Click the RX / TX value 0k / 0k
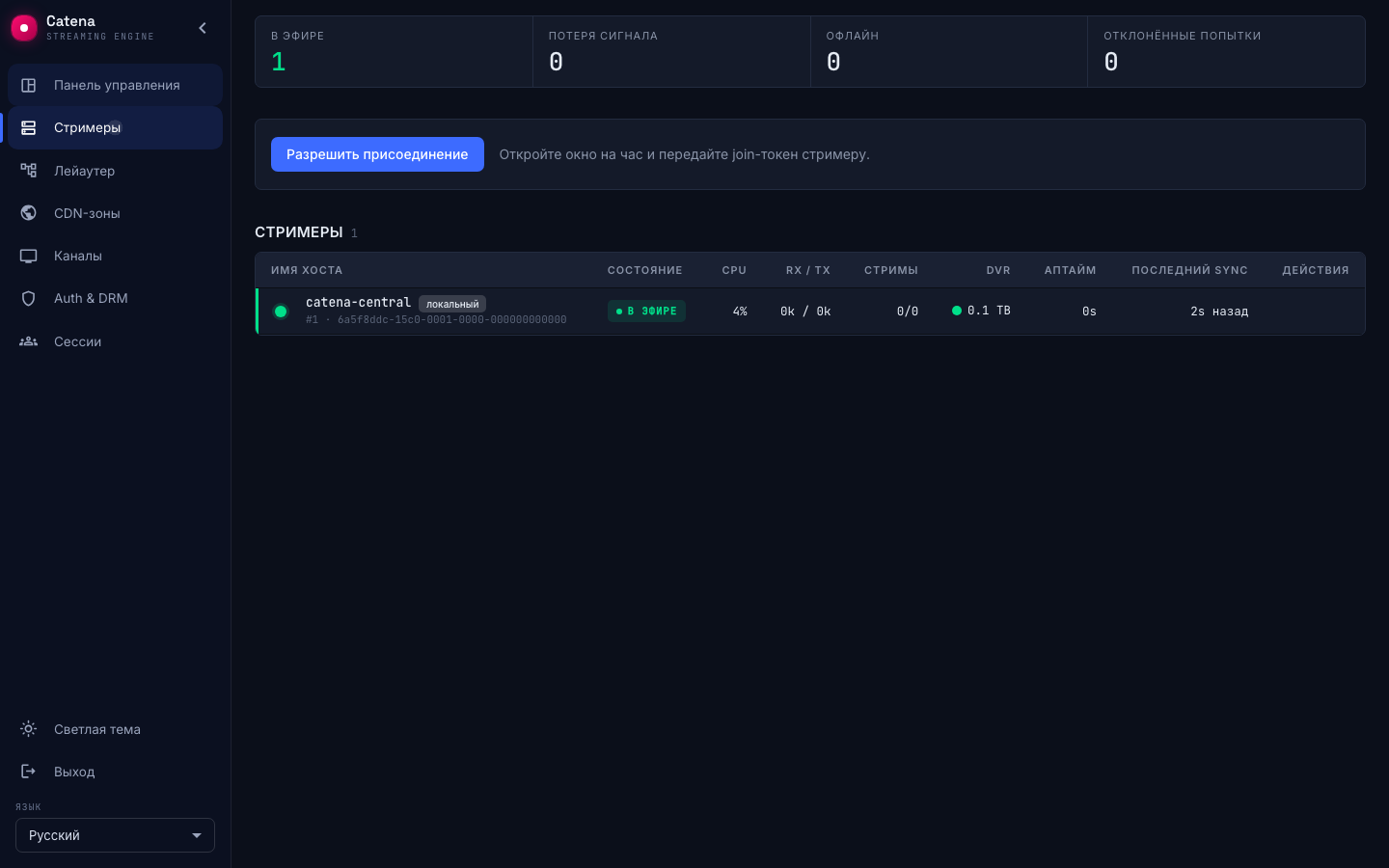1389x868 pixels. pyautogui.click(x=805, y=312)
